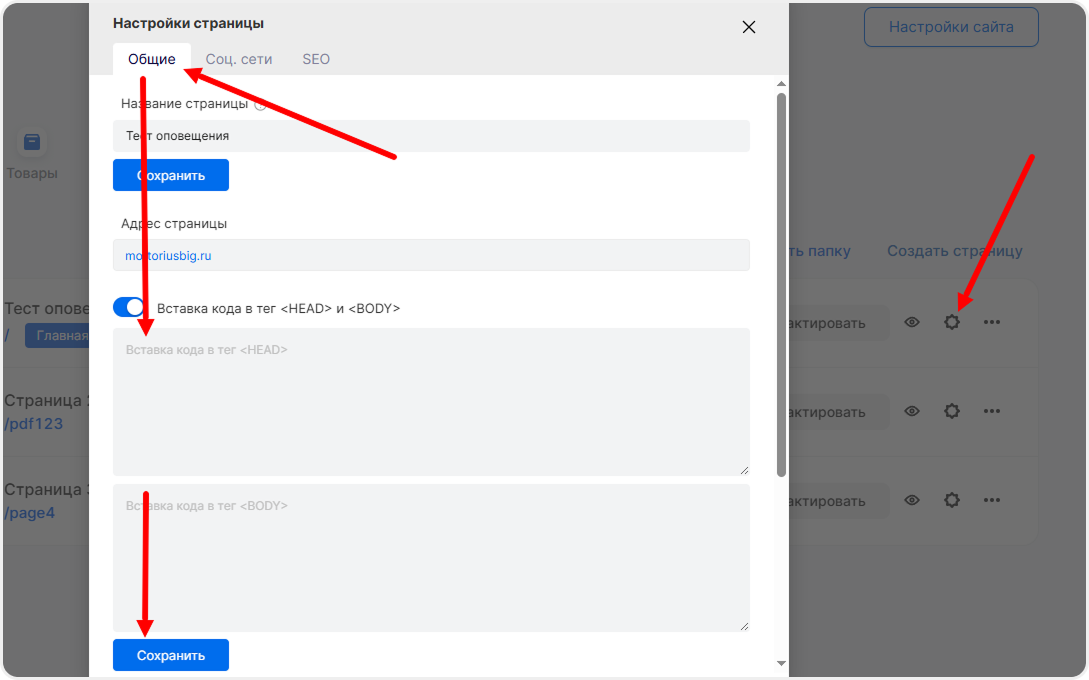Click the eye icon in /pdf123 row

point(912,411)
